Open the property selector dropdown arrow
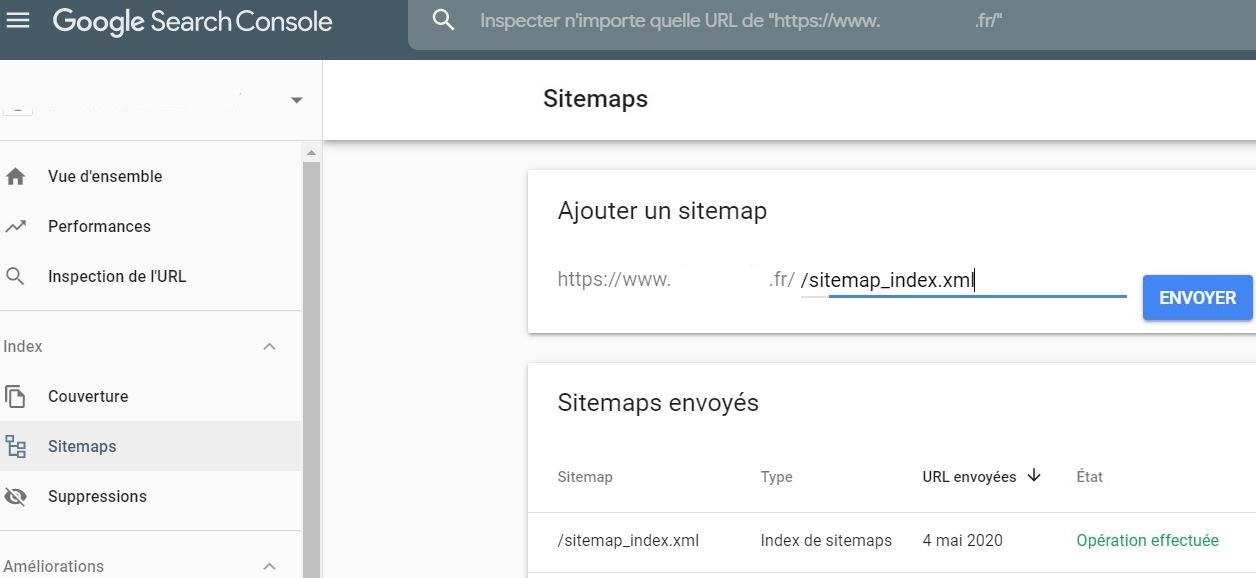 [x=296, y=100]
